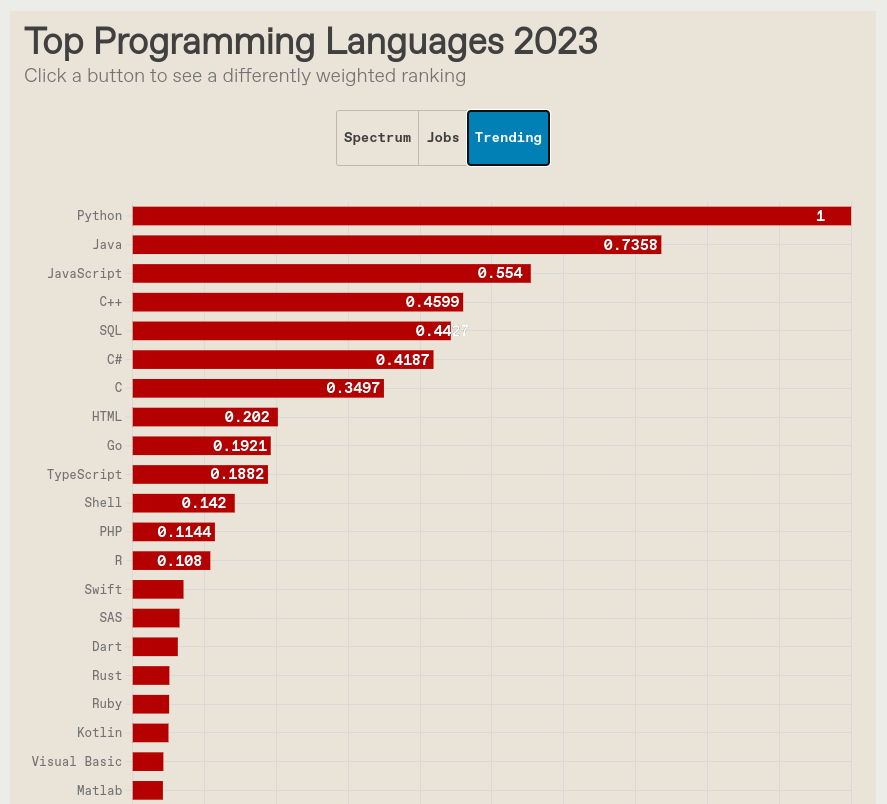Image resolution: width=887 pixels, height=804 pixels.
Task: Click the Shell language label
Action: pos(103,502)
